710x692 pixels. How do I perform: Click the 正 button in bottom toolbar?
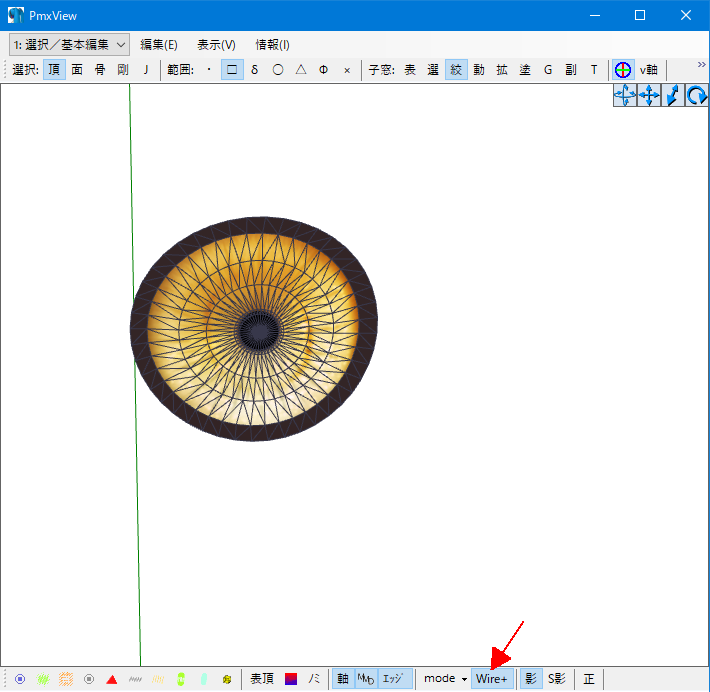point(589,679)
